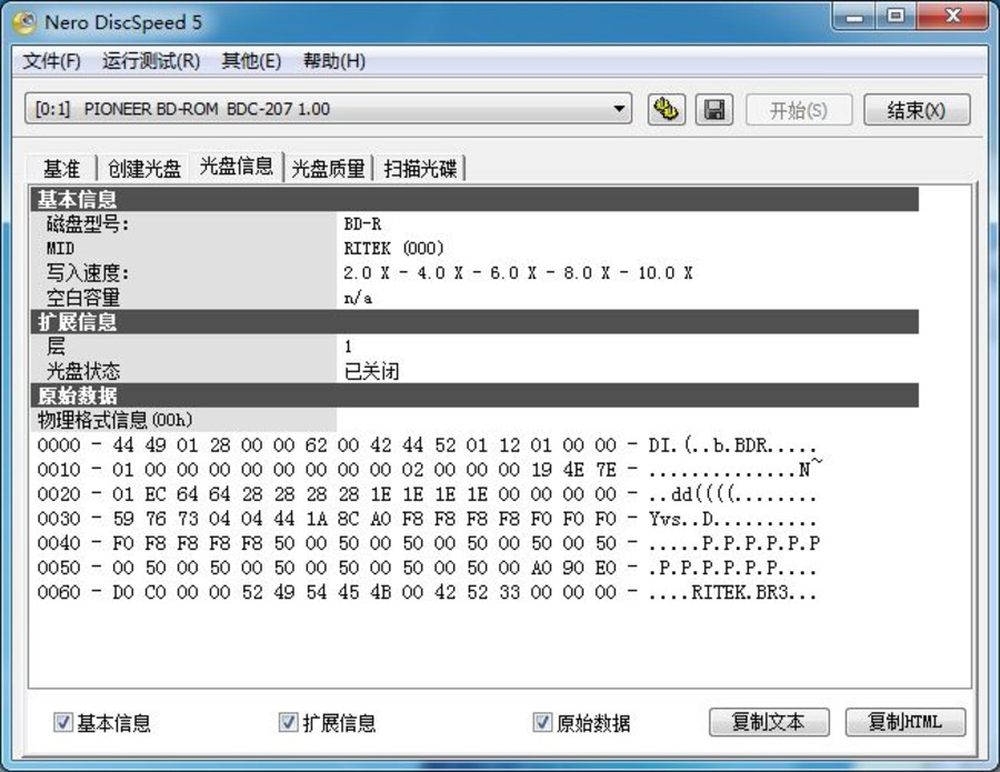Select the 光盘信息 tab
Screen dimensions: 1000x772
click(x=237, y=167)
